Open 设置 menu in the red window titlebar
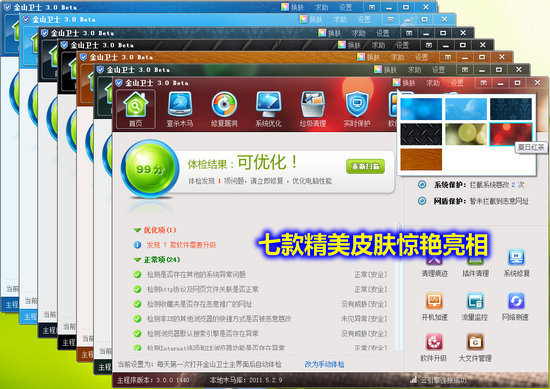This screenshot has width=550, height=389. (457, 83)
